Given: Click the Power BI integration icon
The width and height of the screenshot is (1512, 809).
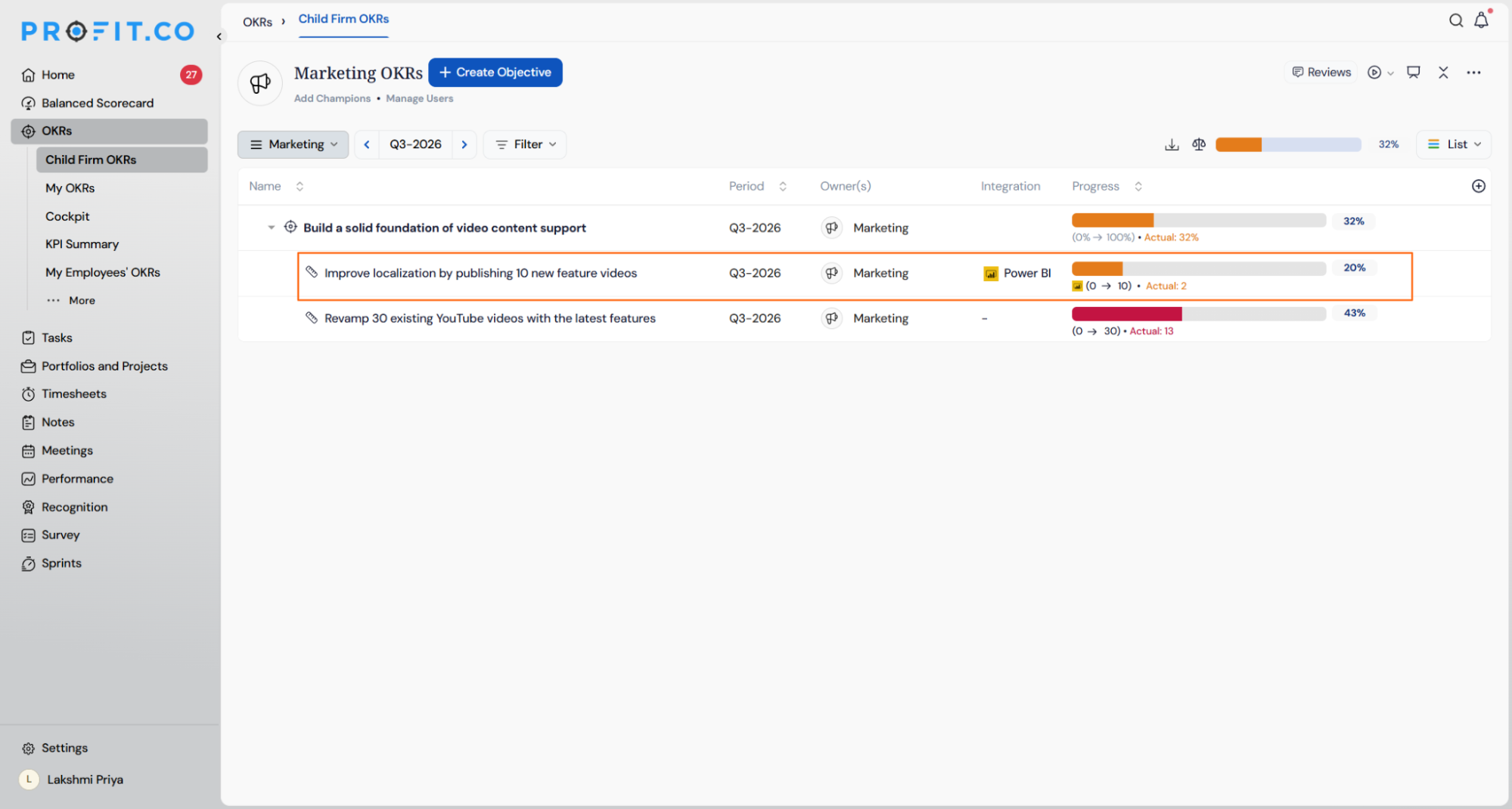Looking at the screenshot, I should pos(990,274).
